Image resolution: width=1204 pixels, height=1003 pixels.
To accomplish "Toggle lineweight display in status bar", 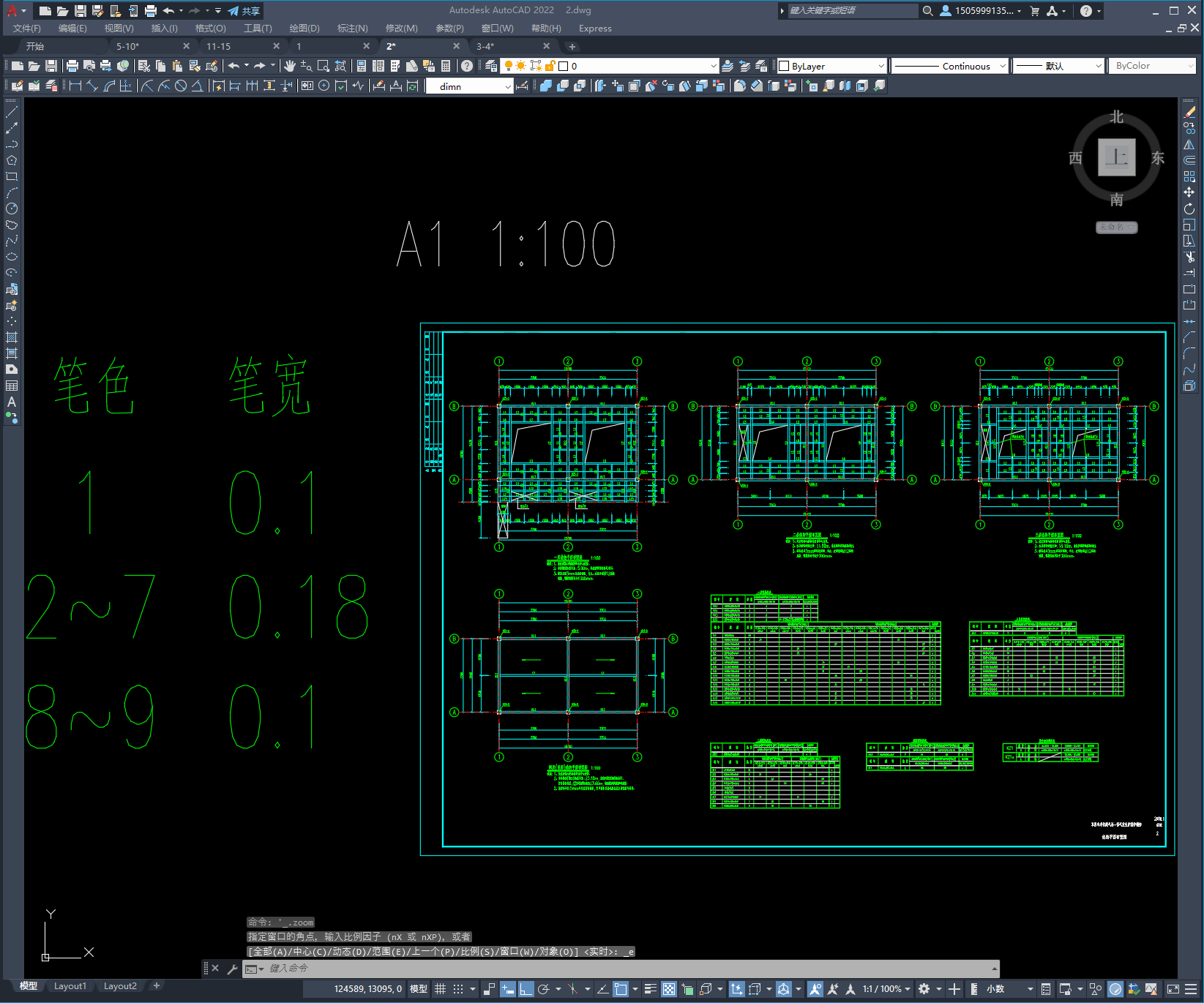I will tap(651, 989).
